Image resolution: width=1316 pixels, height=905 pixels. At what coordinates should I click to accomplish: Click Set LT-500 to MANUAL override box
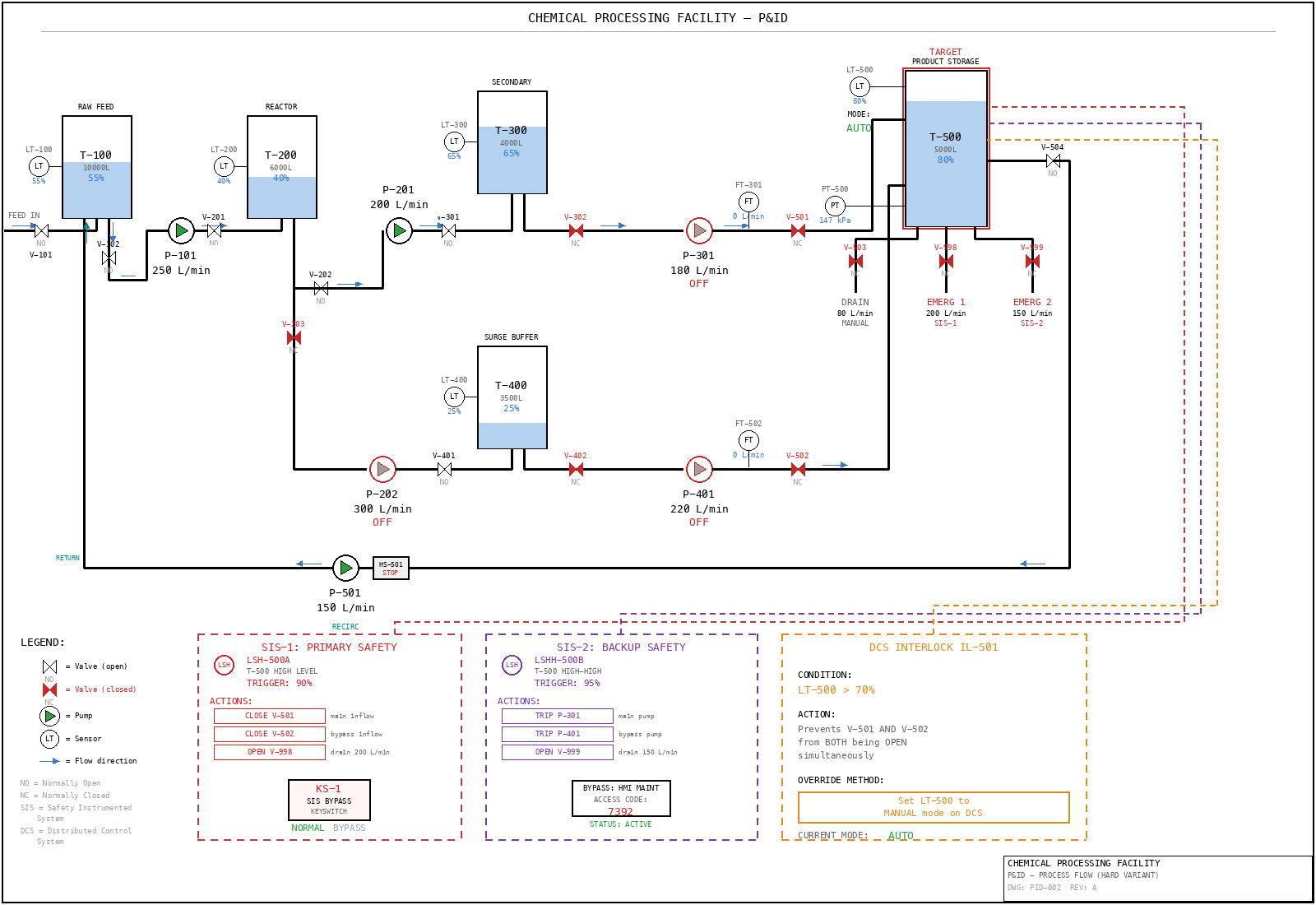click(x=934, y=807)
